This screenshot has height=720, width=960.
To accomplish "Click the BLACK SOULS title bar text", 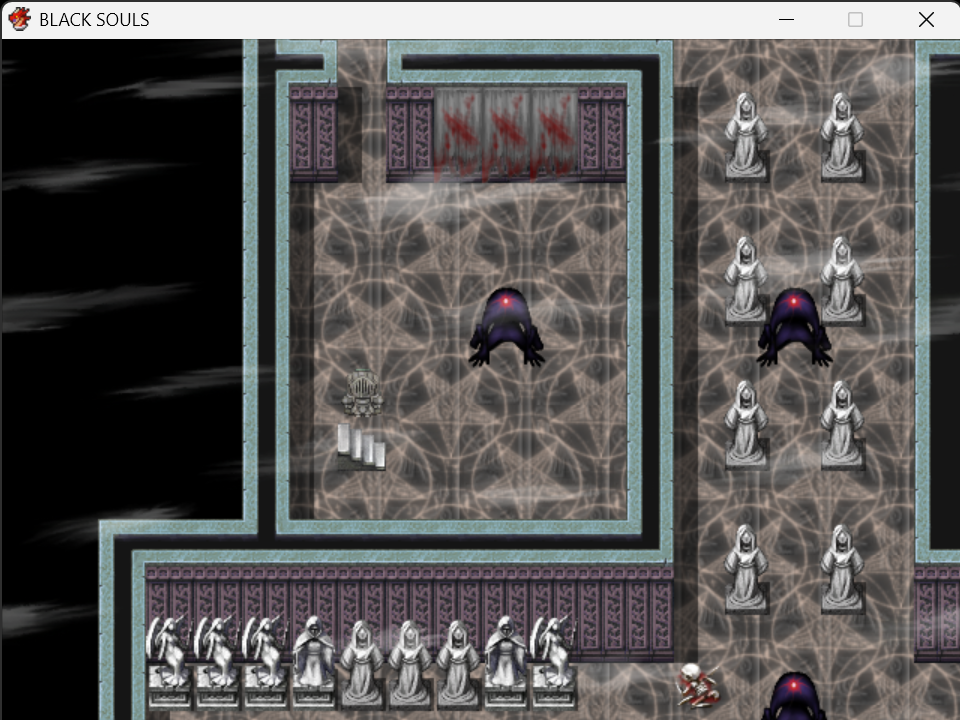I will point(94,20).
